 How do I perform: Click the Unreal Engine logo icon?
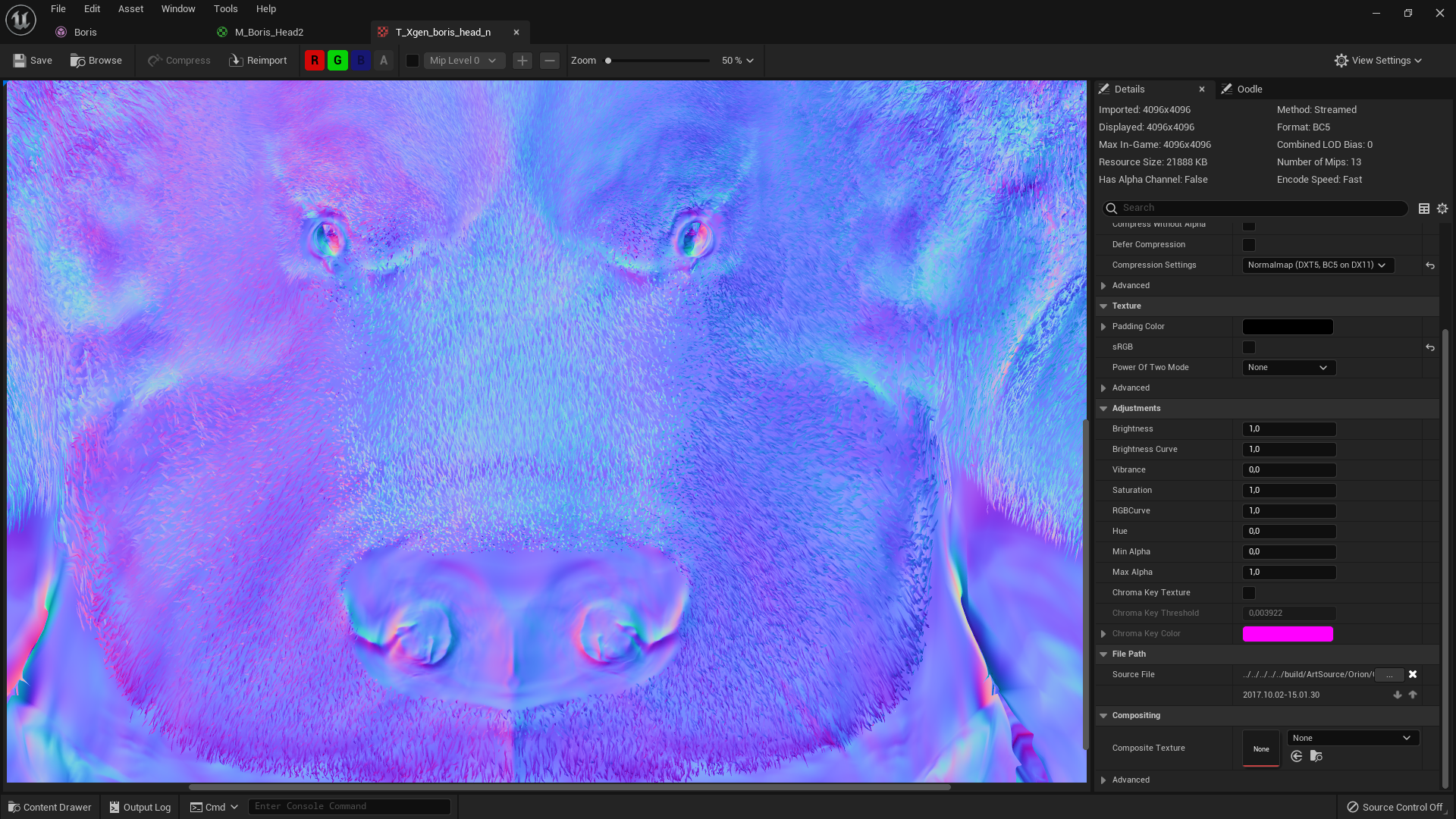[x=20, y=20]
